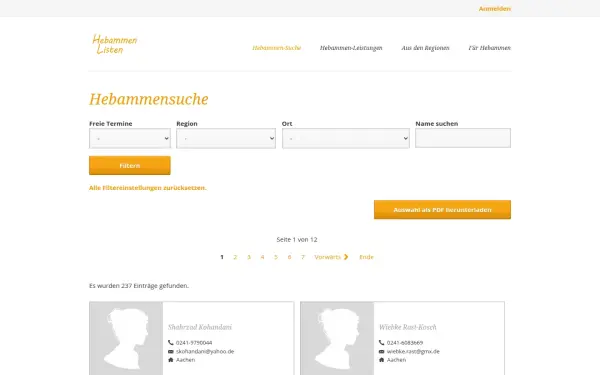Focus the Name suchen input field
600x375 pixels.
pos(463,138)
